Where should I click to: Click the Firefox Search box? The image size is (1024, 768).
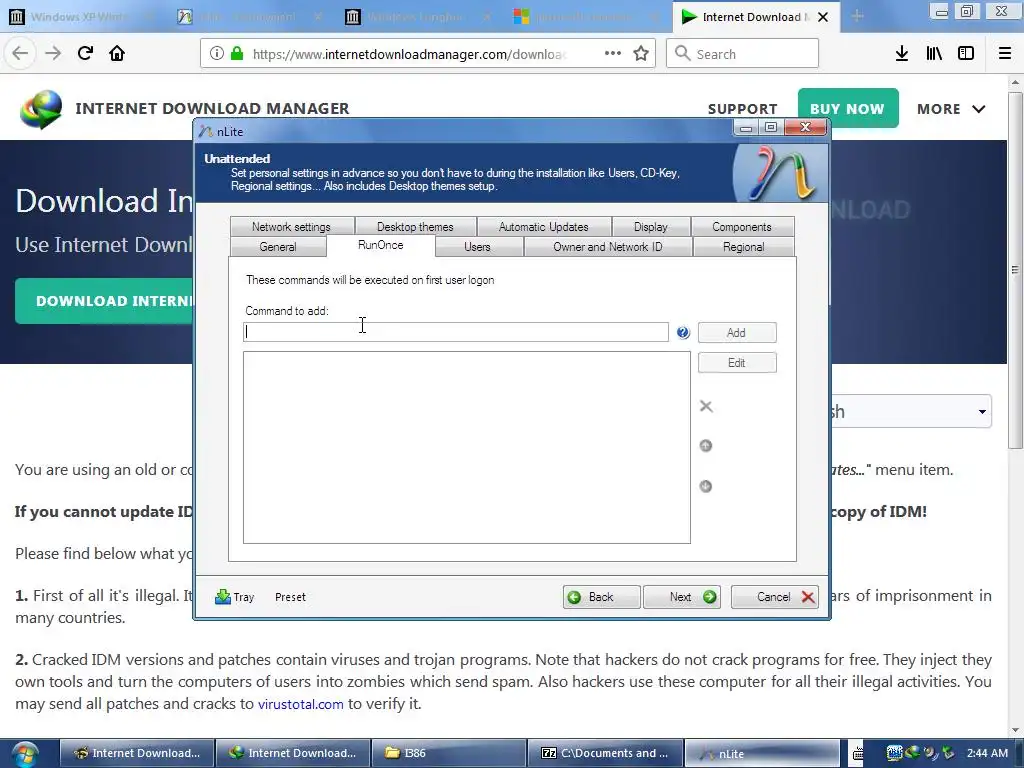pos(742,54)
